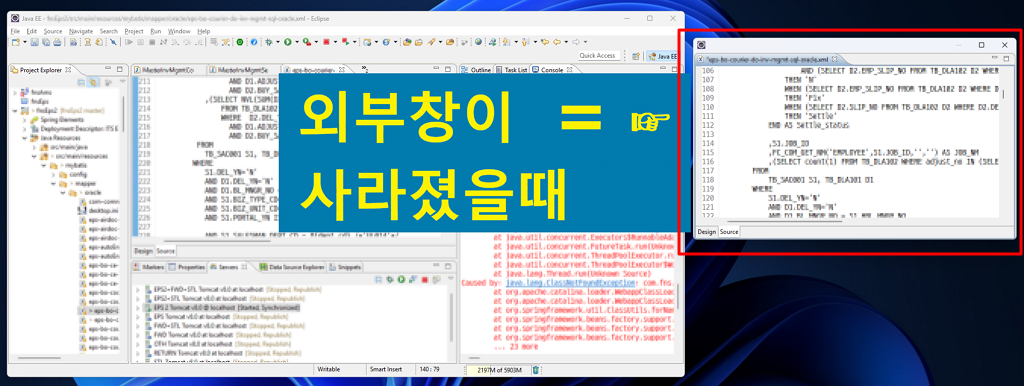Click the green Run button in main toolbar
This screenshot has height=386, width=1024.
coord(287,42)
